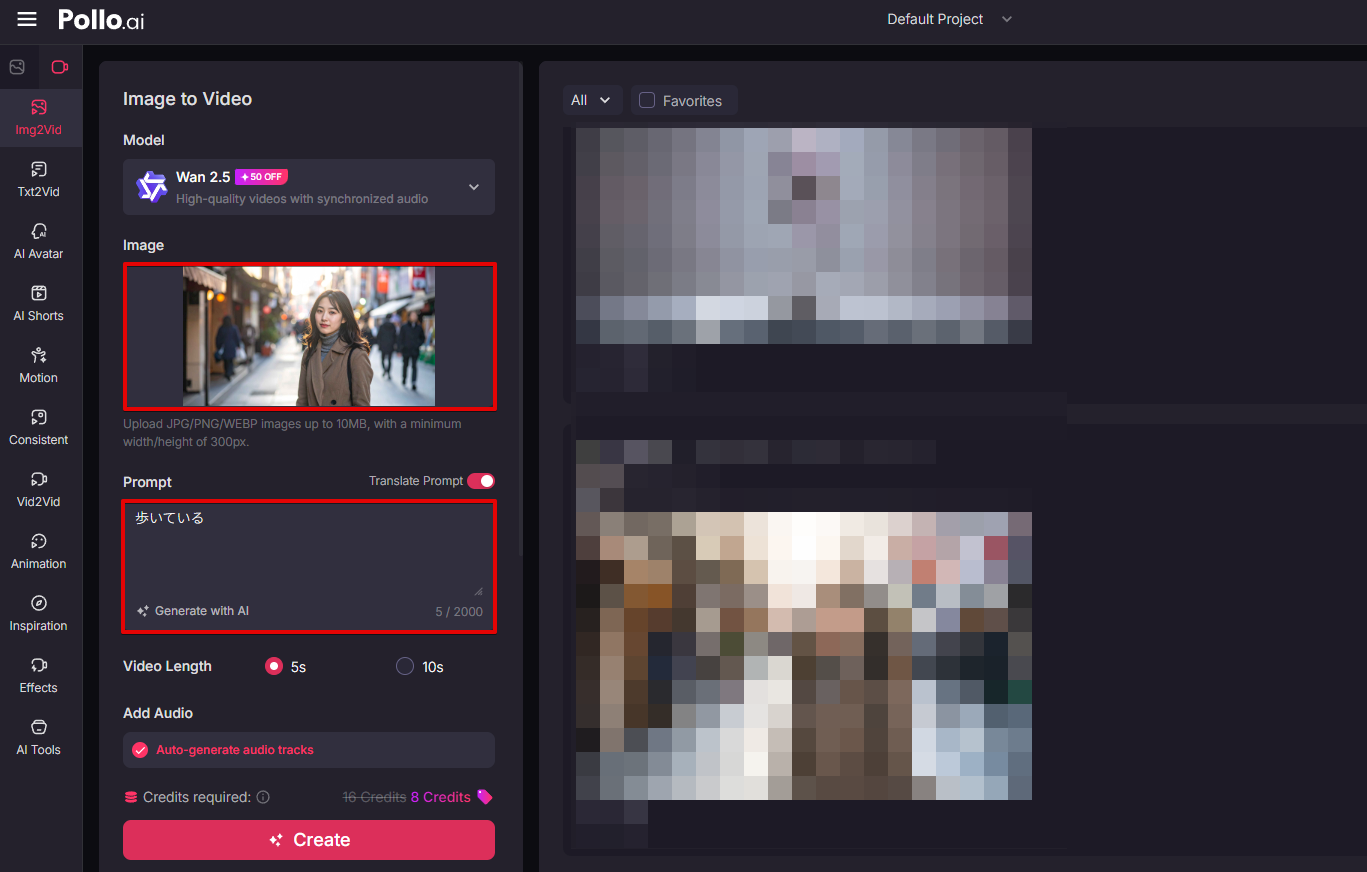Check the Favorites checkbox
This screenshot has width=1367, height=872.
[647, 100]
